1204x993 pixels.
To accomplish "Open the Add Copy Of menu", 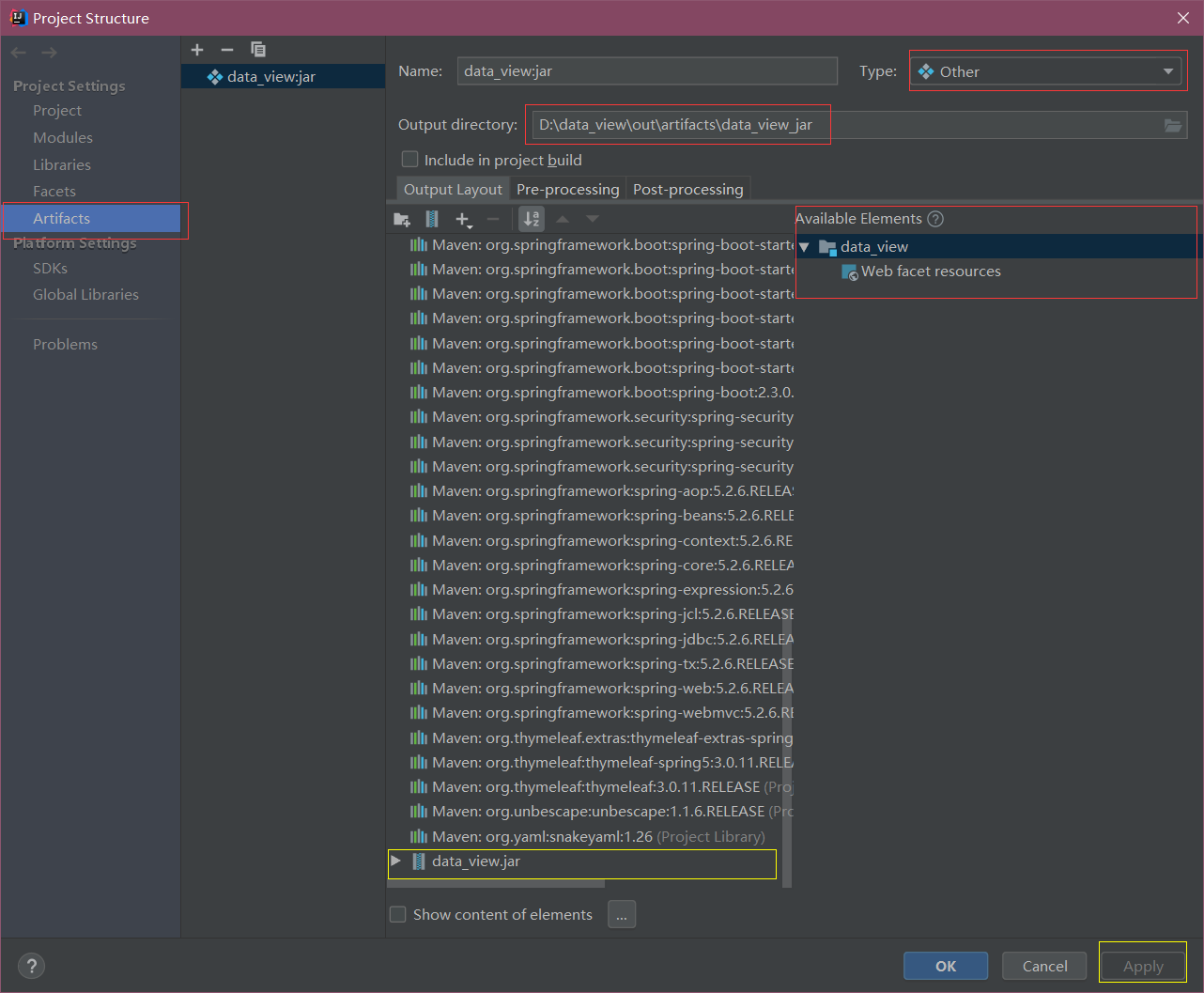I will (x=463, y=220).
